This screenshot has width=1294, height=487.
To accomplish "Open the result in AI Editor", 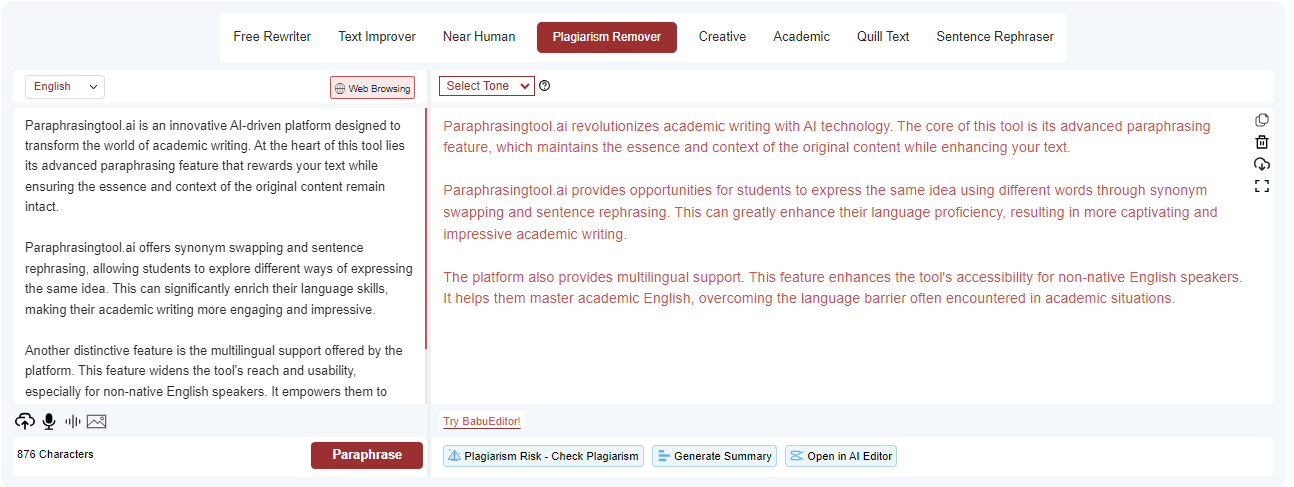I will point(841,456).
